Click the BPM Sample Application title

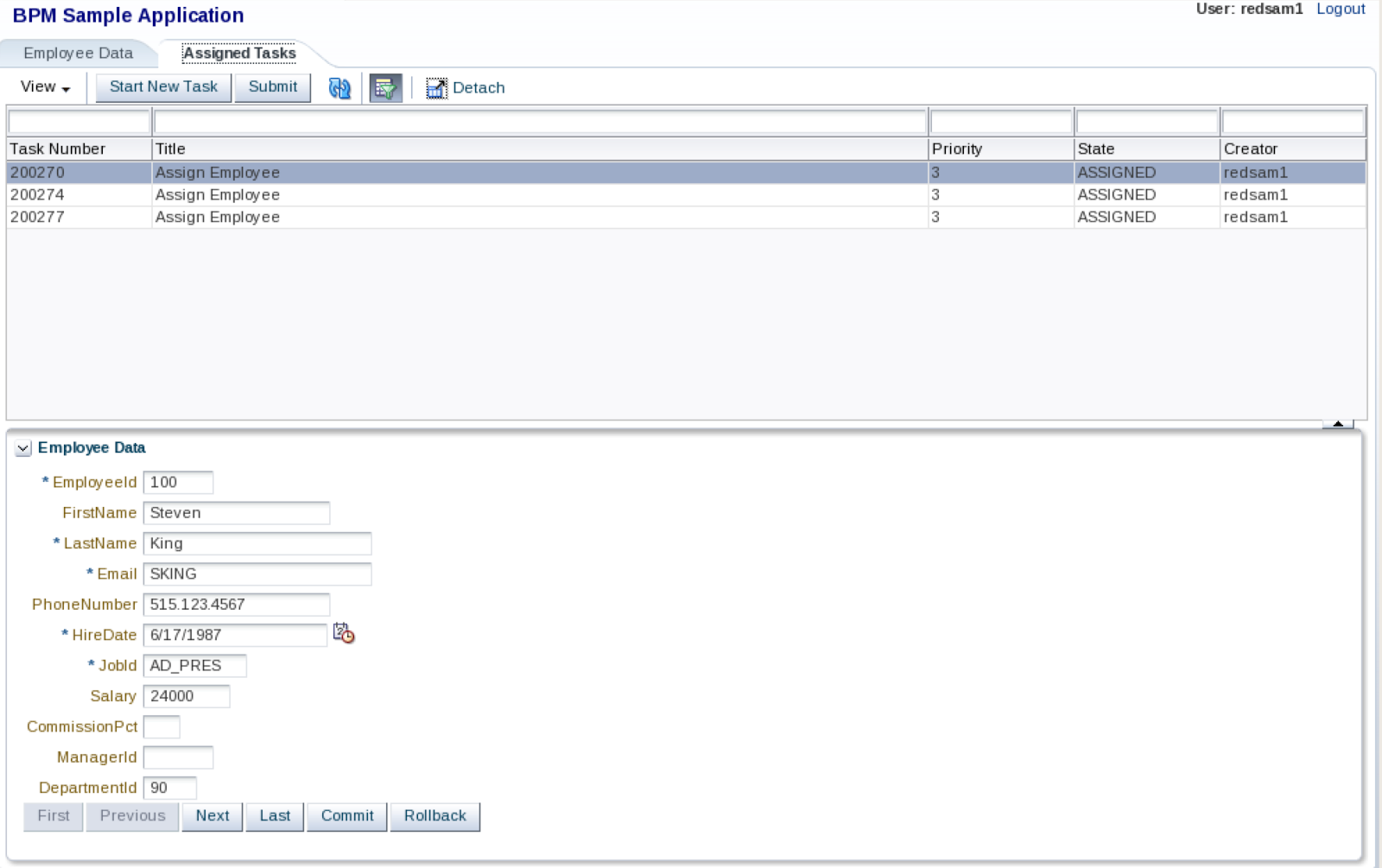pyautogui.click(x=128, y=16)
